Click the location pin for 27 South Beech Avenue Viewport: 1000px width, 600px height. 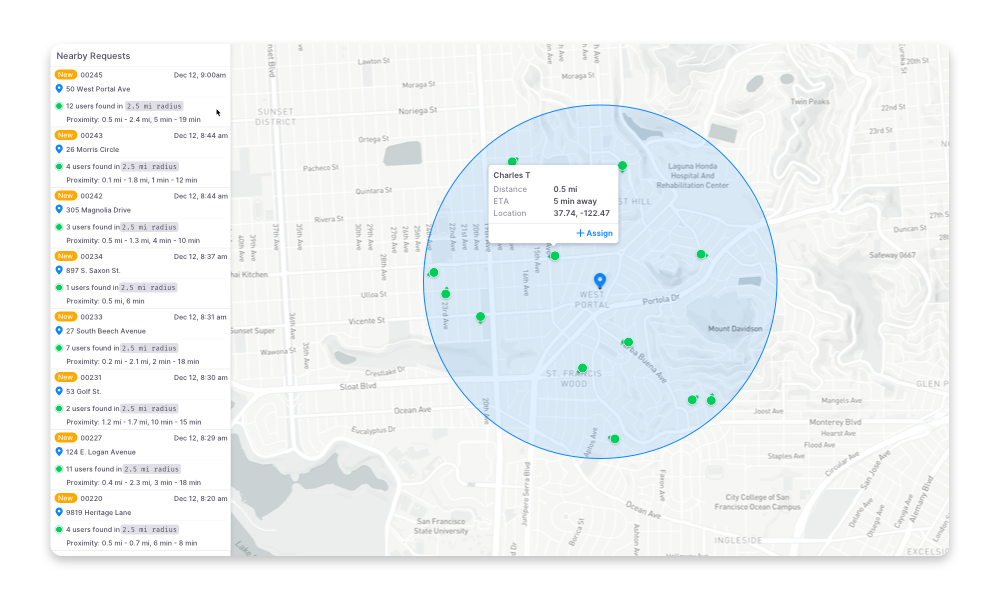59,331
